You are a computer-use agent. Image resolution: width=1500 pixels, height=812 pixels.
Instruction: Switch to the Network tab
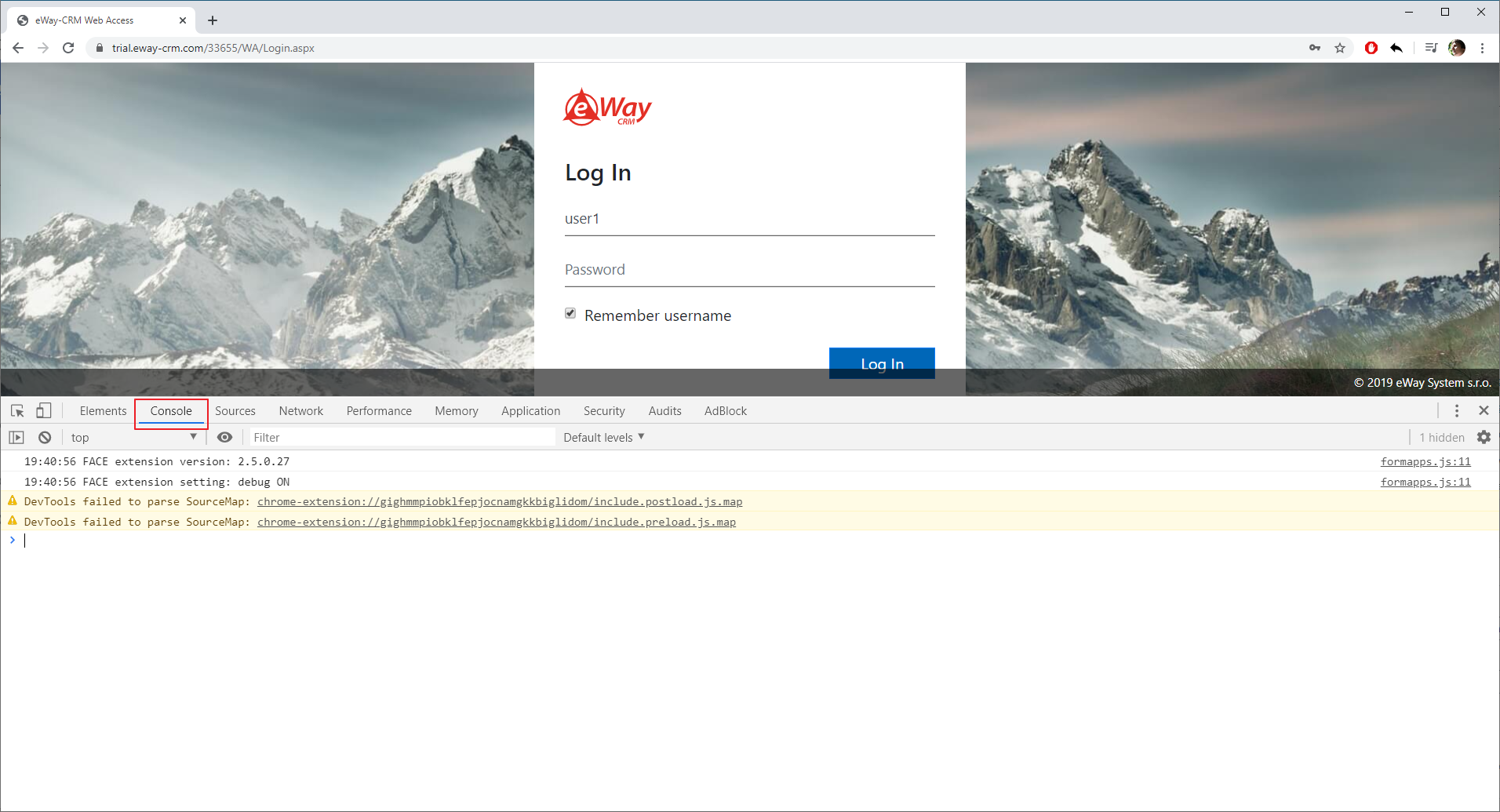tap(301, 410)
